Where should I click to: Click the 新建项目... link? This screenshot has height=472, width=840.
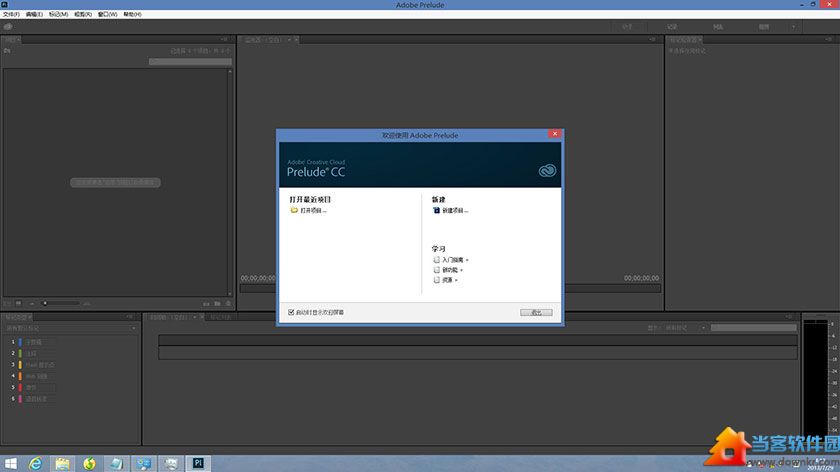455,211
